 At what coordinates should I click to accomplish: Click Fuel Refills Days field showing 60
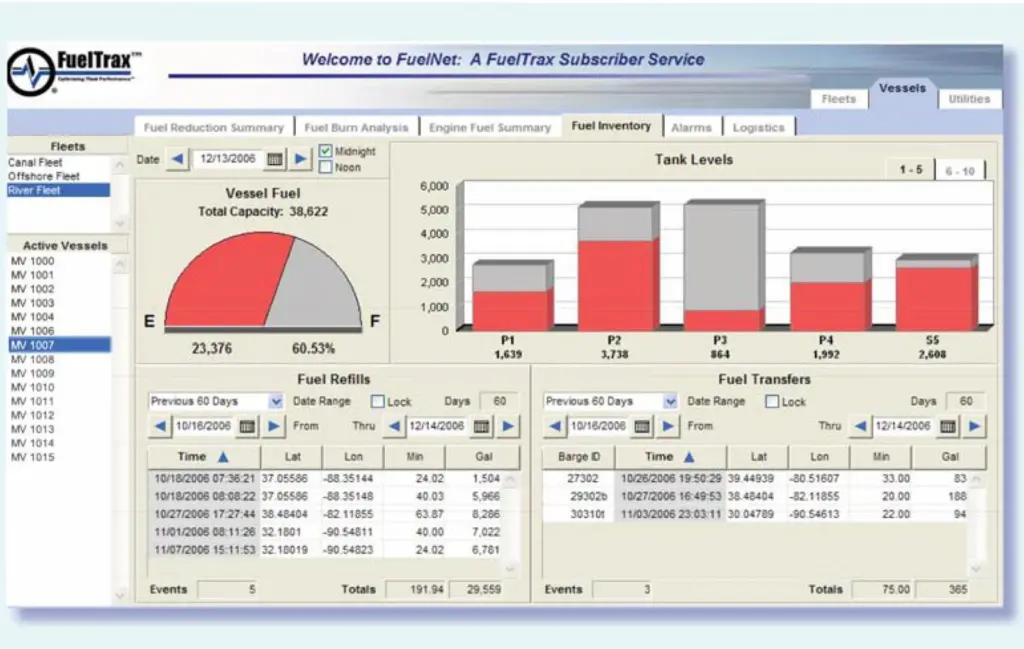pyautogui.click(x=499, y=402)
